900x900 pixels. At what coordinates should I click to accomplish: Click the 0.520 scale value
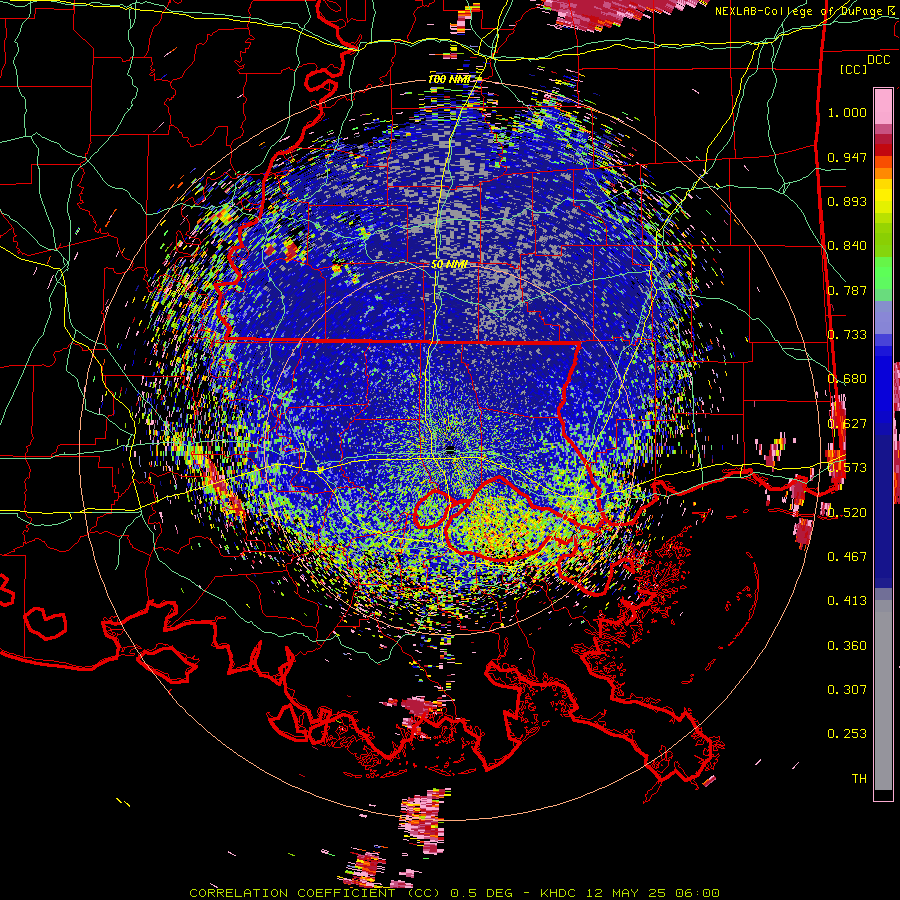click(x=847, y=512)
